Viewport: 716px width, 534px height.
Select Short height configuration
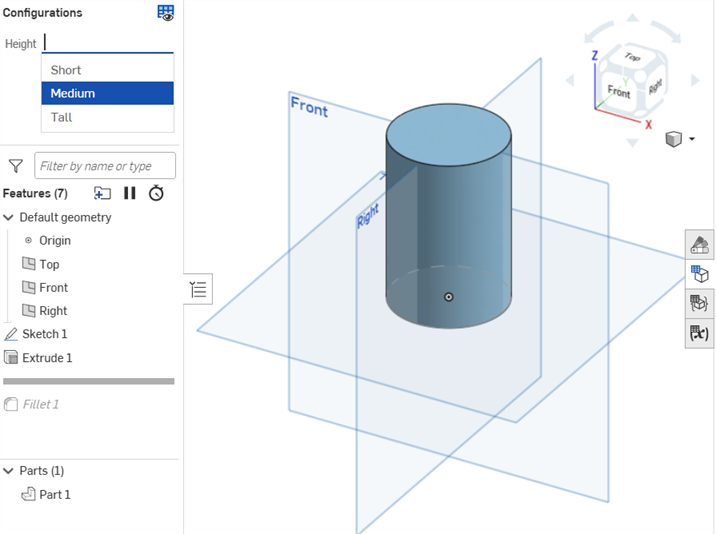pos(66,70)
